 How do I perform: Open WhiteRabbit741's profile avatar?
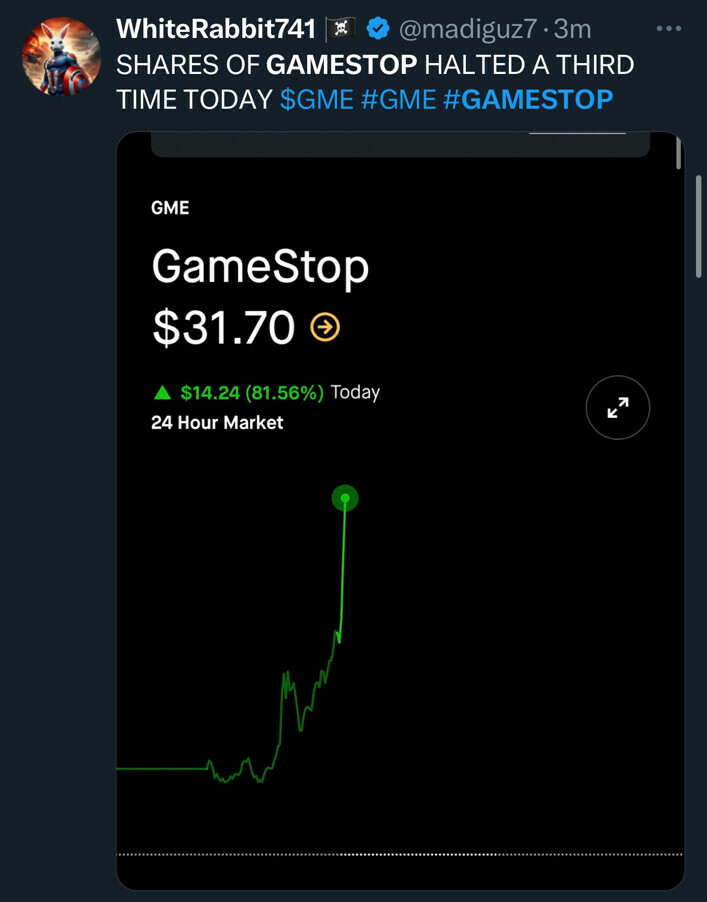(61, 57)
